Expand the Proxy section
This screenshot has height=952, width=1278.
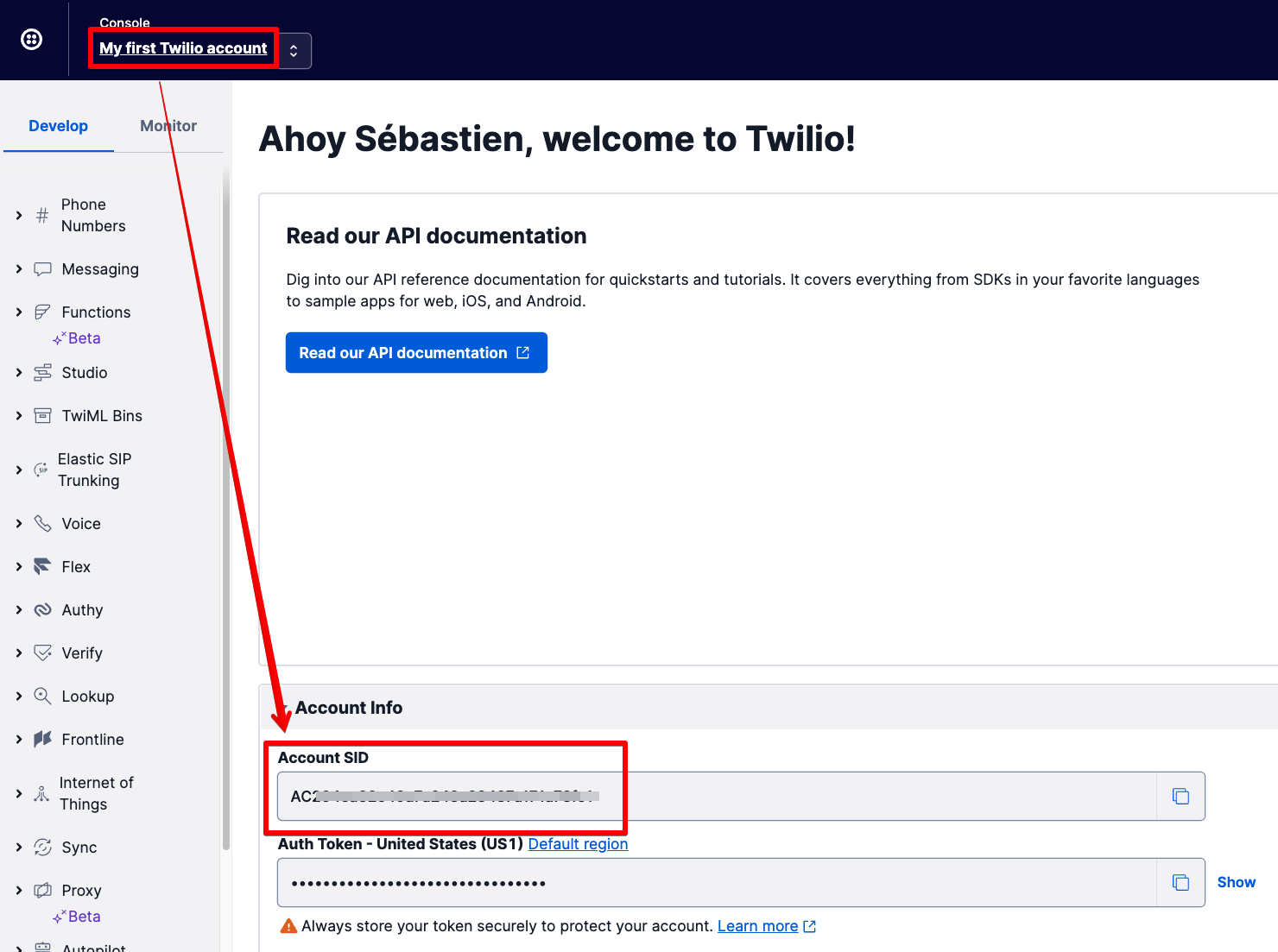click(x=19, y=891)
